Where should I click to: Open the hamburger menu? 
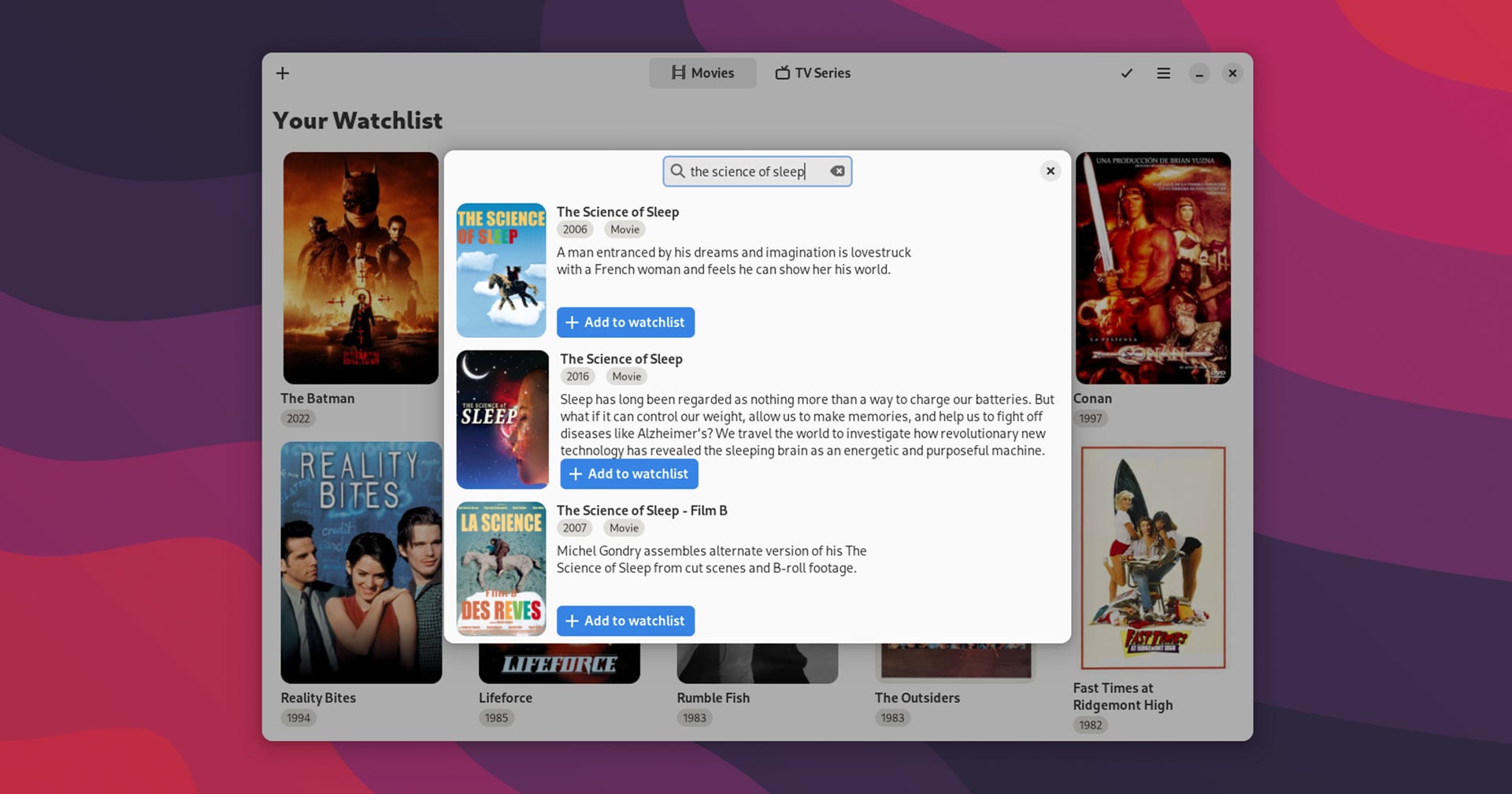1163,72
